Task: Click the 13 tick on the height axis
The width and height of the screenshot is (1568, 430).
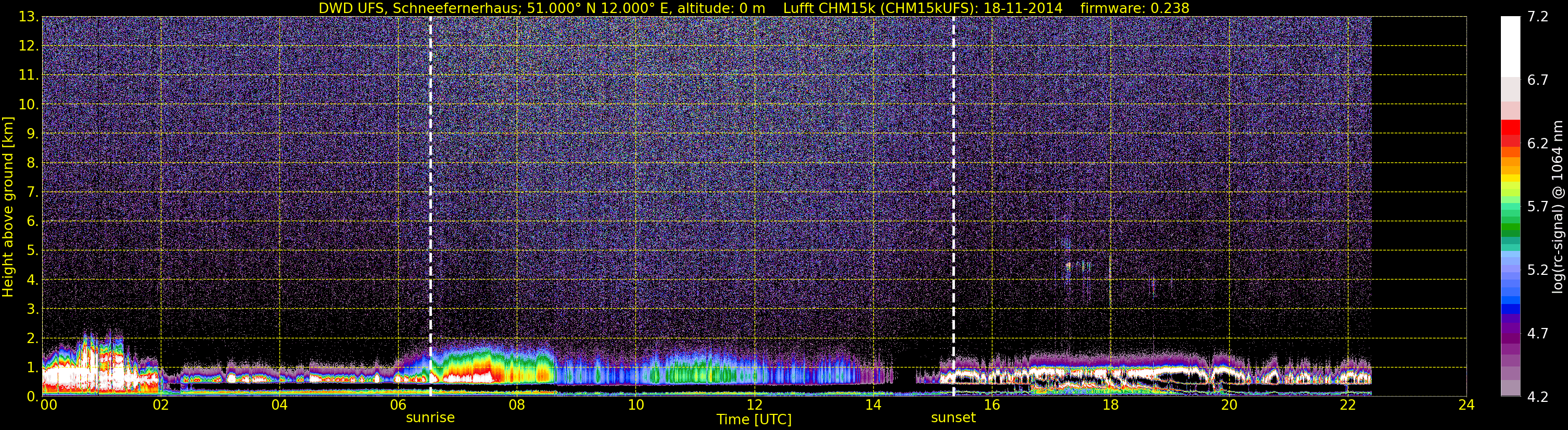Action: tap(28, 17)
